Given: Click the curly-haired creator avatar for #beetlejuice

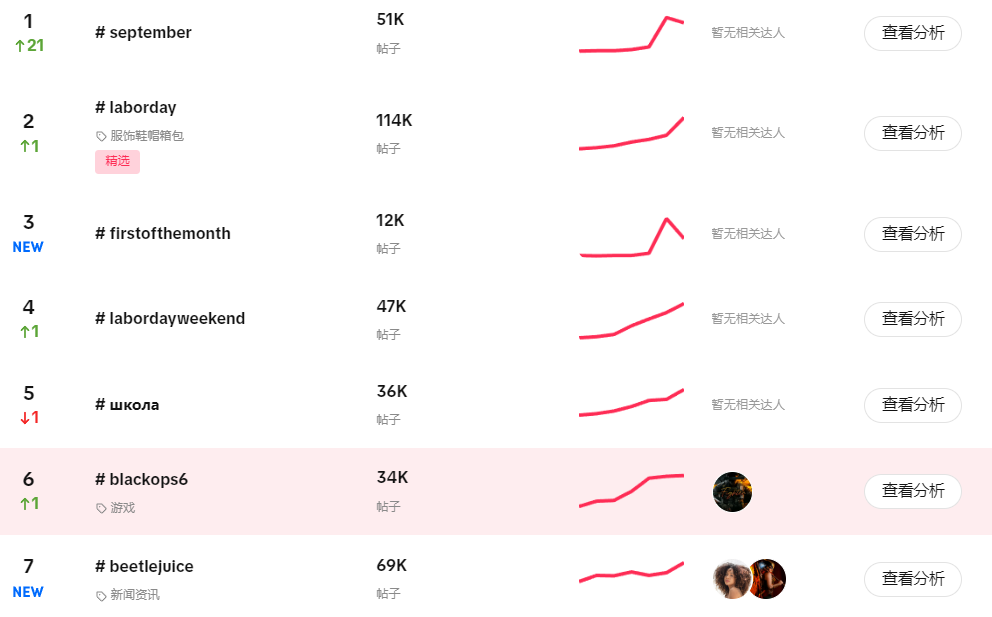Looking at the screenshot, I should (731, 579).
